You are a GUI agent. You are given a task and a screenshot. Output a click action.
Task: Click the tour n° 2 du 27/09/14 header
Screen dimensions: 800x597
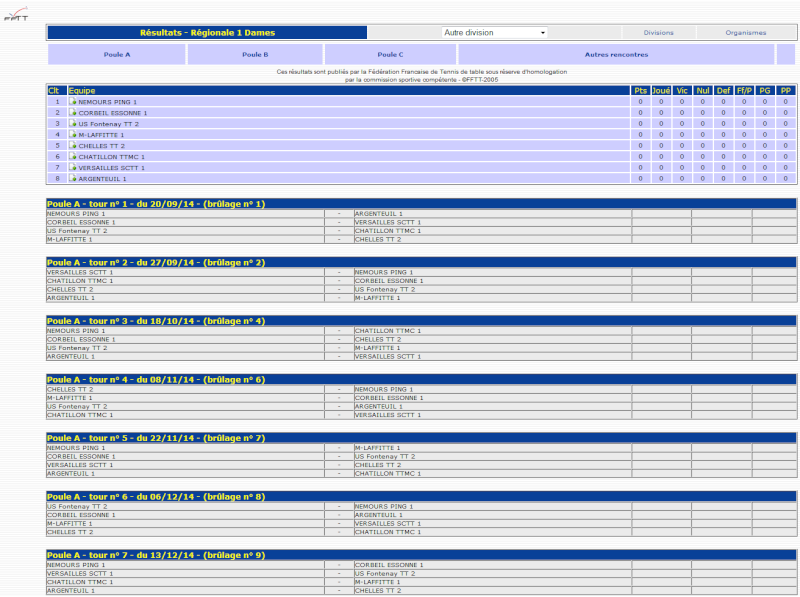pos(421,263)
